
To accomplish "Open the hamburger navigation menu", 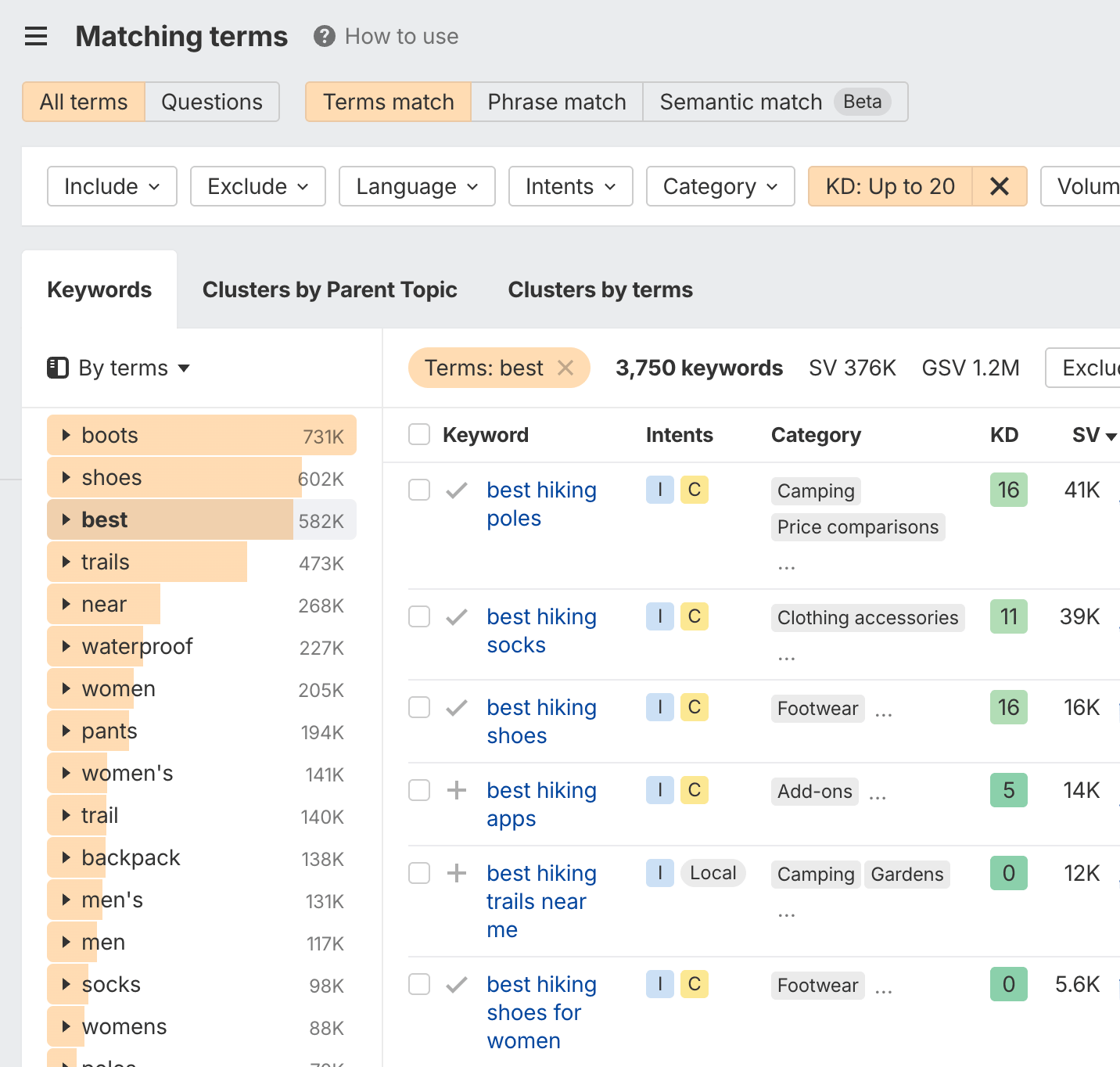I will click(x=36, y=36).
